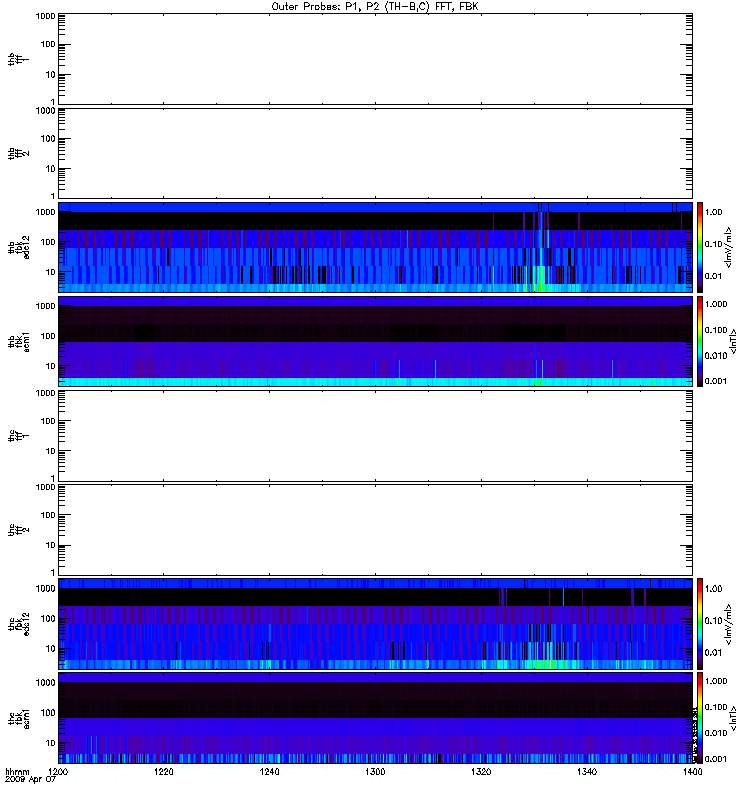Select the 1300 time axis label
750x800 pixels.
tap(375, 772)
